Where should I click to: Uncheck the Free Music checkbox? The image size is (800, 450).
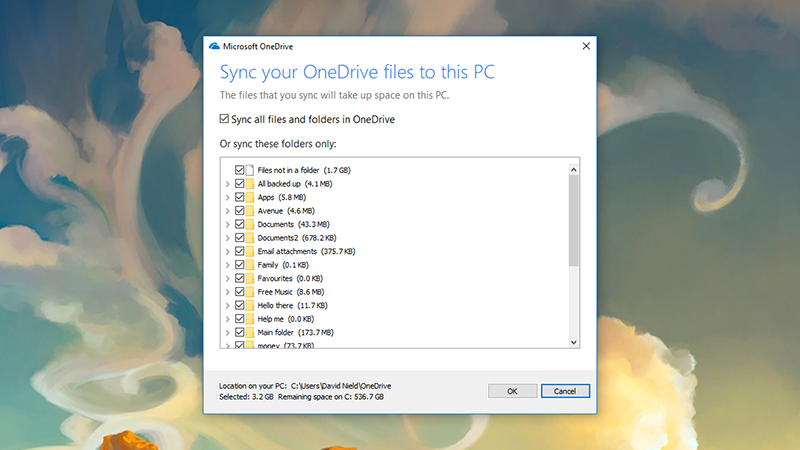coord(239,292)
